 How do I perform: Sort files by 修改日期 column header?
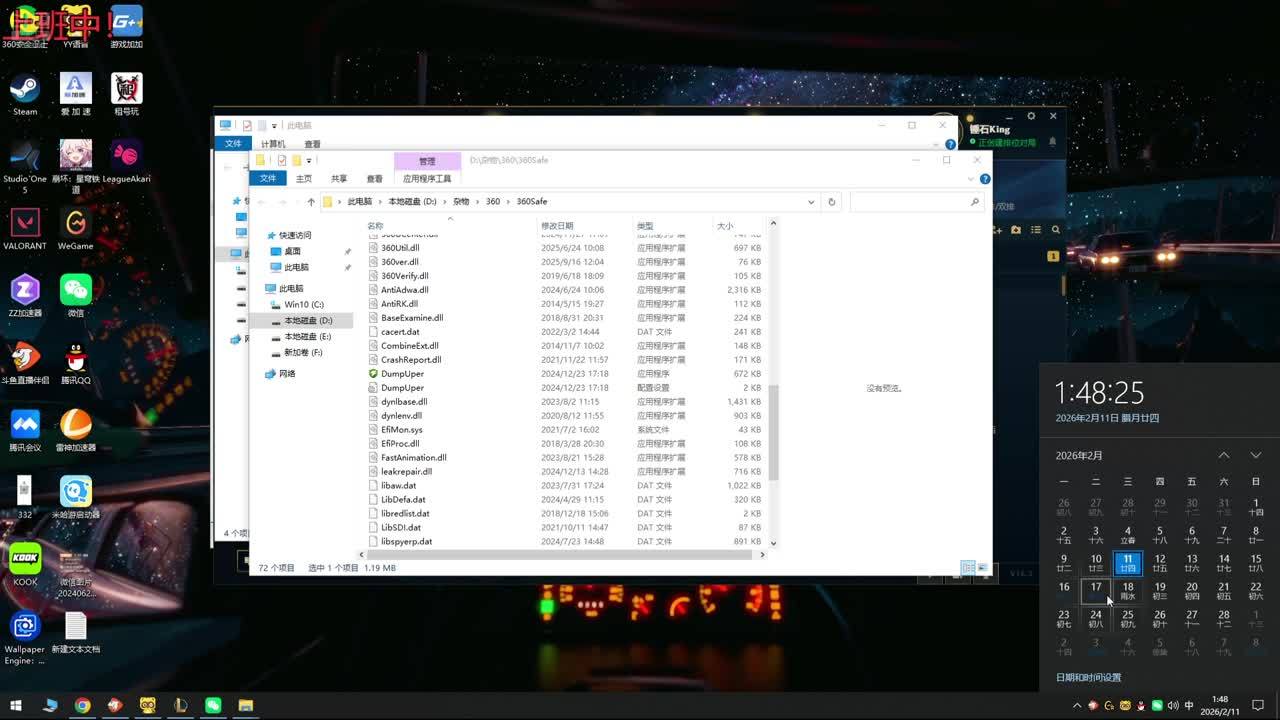[557, 226]
